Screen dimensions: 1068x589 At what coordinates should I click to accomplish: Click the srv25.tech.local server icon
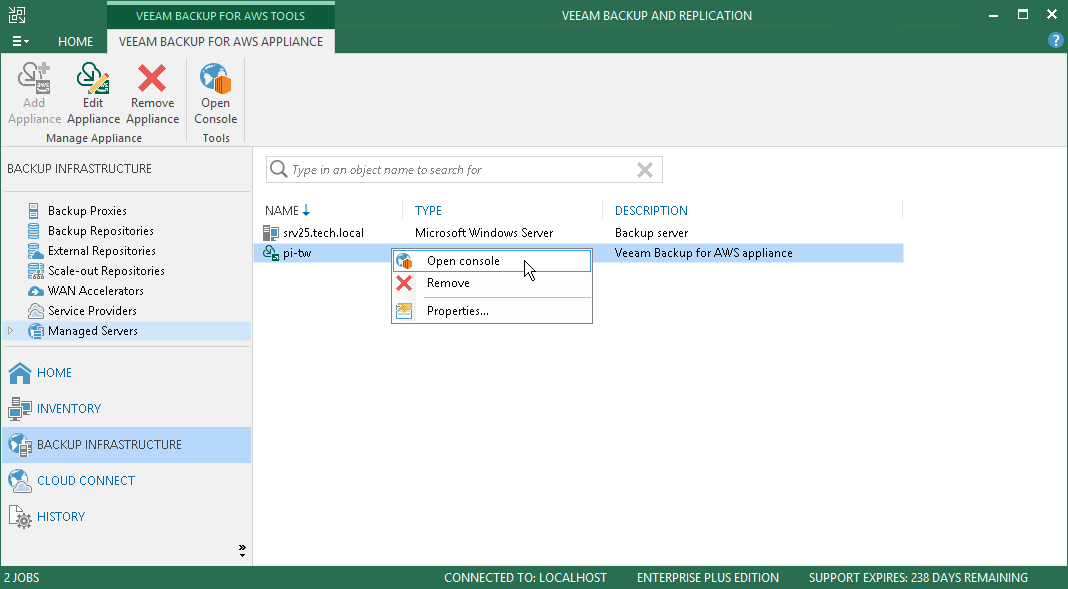[271, 233]
